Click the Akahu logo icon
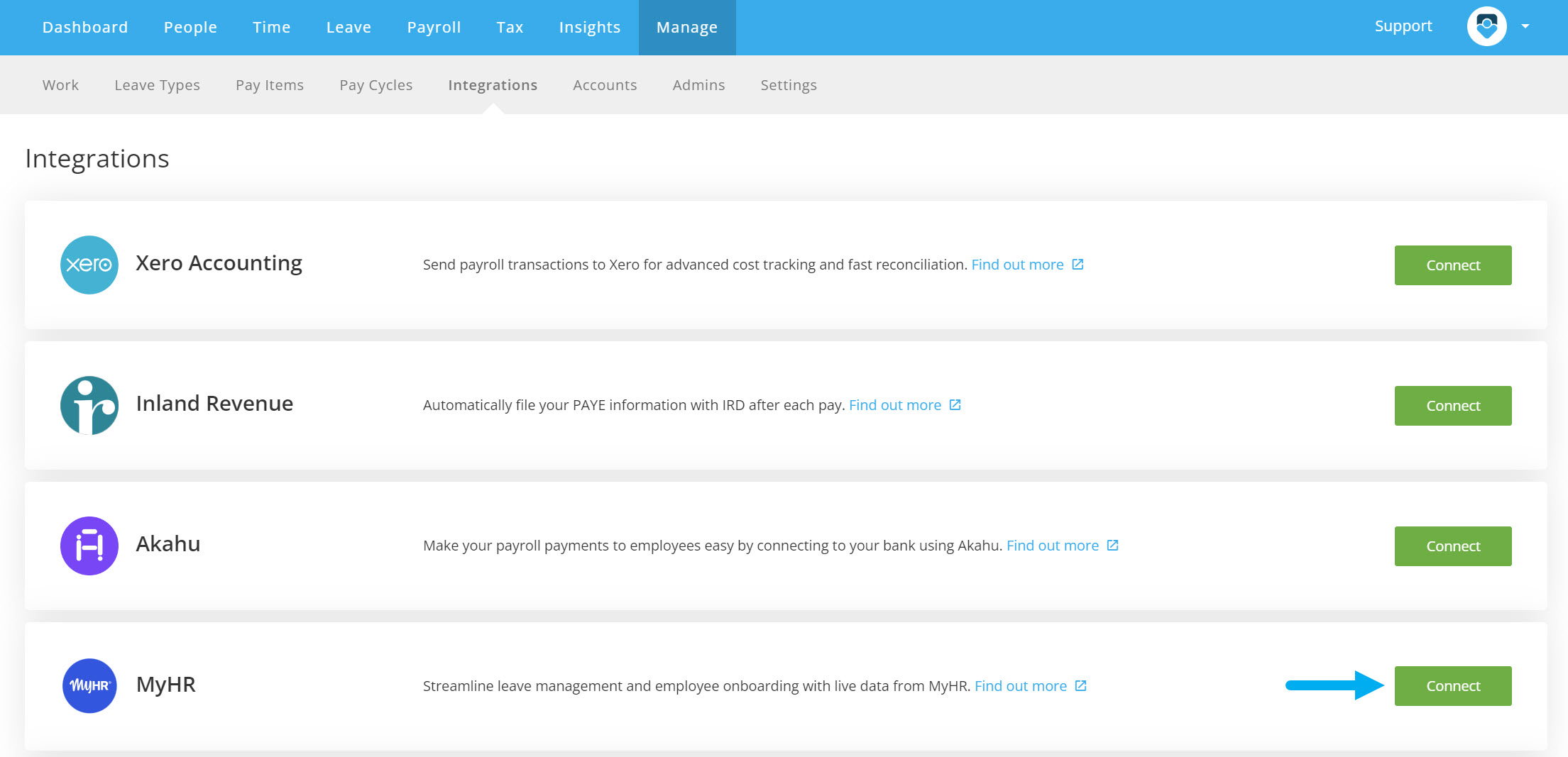This screenshot has width=1568, height=757. coord(89,546)
